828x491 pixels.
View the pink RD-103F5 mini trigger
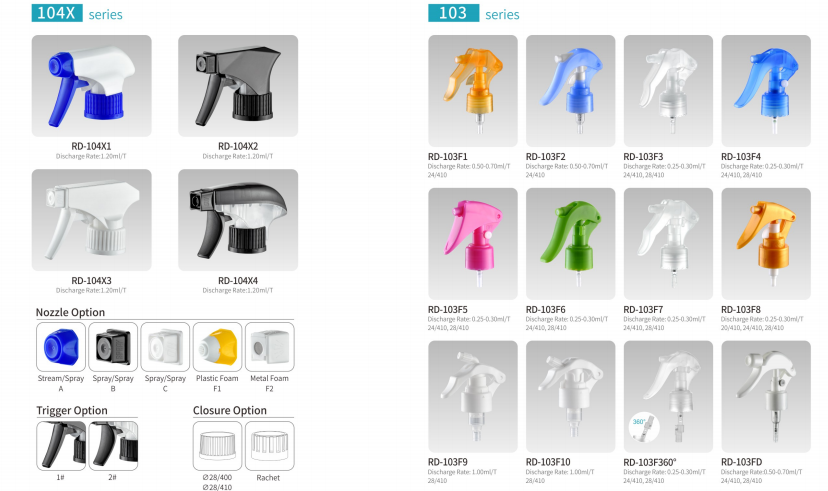click(473, 244)
